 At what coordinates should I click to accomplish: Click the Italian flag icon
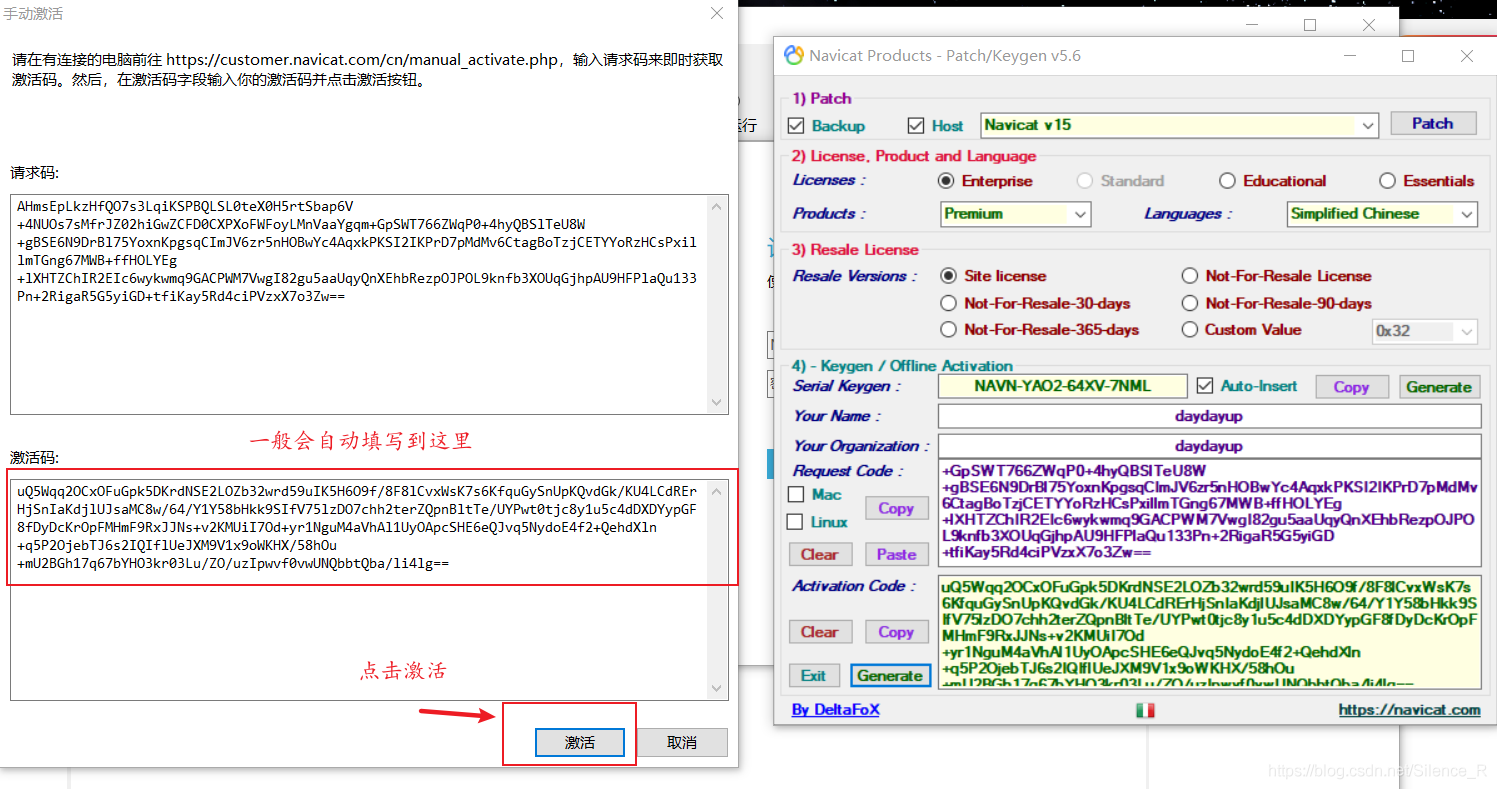[x=1145, y=710]
